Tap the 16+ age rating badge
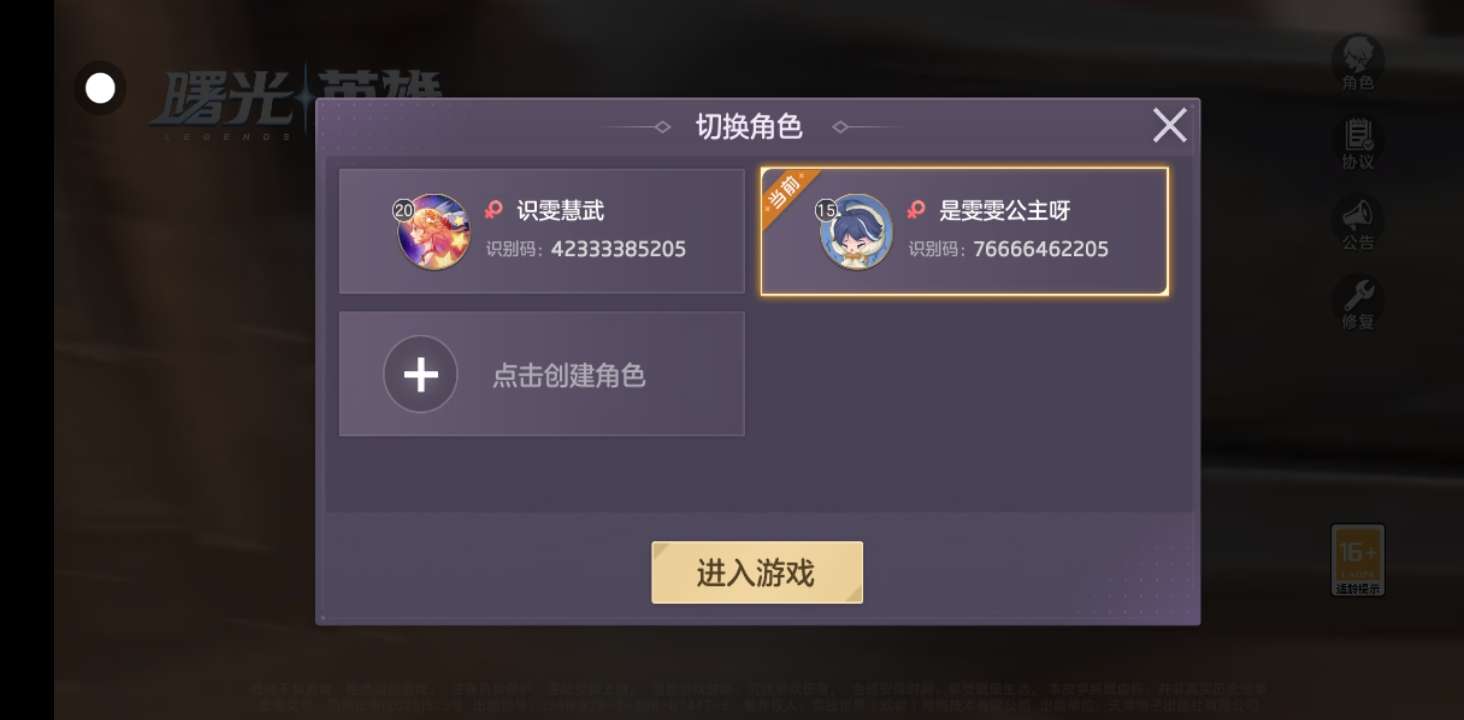Viewport: 1464px width, 720px height. pyautogui.click(x=1358, y=560)
